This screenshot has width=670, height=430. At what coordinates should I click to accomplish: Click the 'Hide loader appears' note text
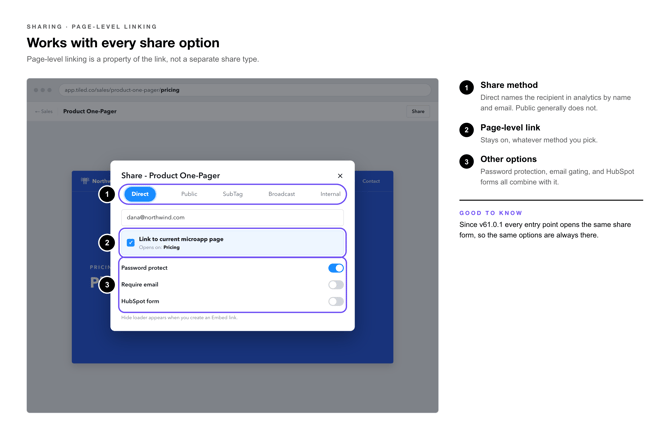179,318
